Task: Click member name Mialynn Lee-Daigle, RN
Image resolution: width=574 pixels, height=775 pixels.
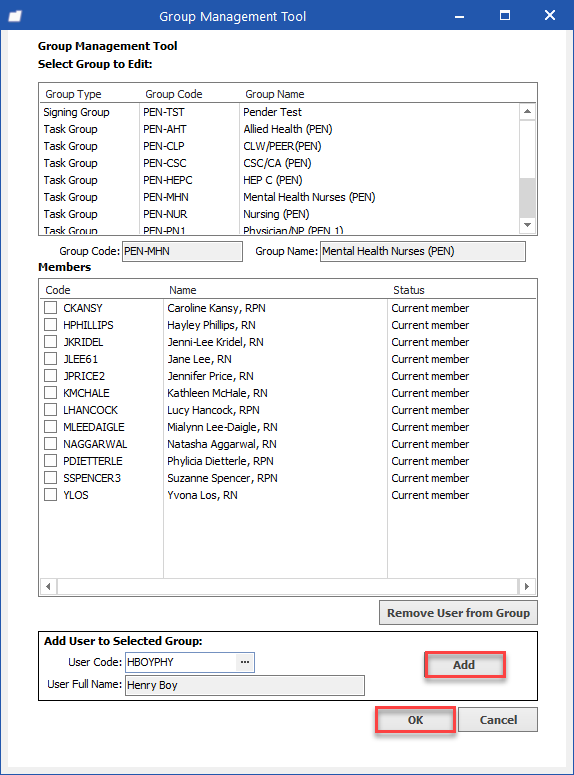Action: pyautogui.click(x=222, y=427)
